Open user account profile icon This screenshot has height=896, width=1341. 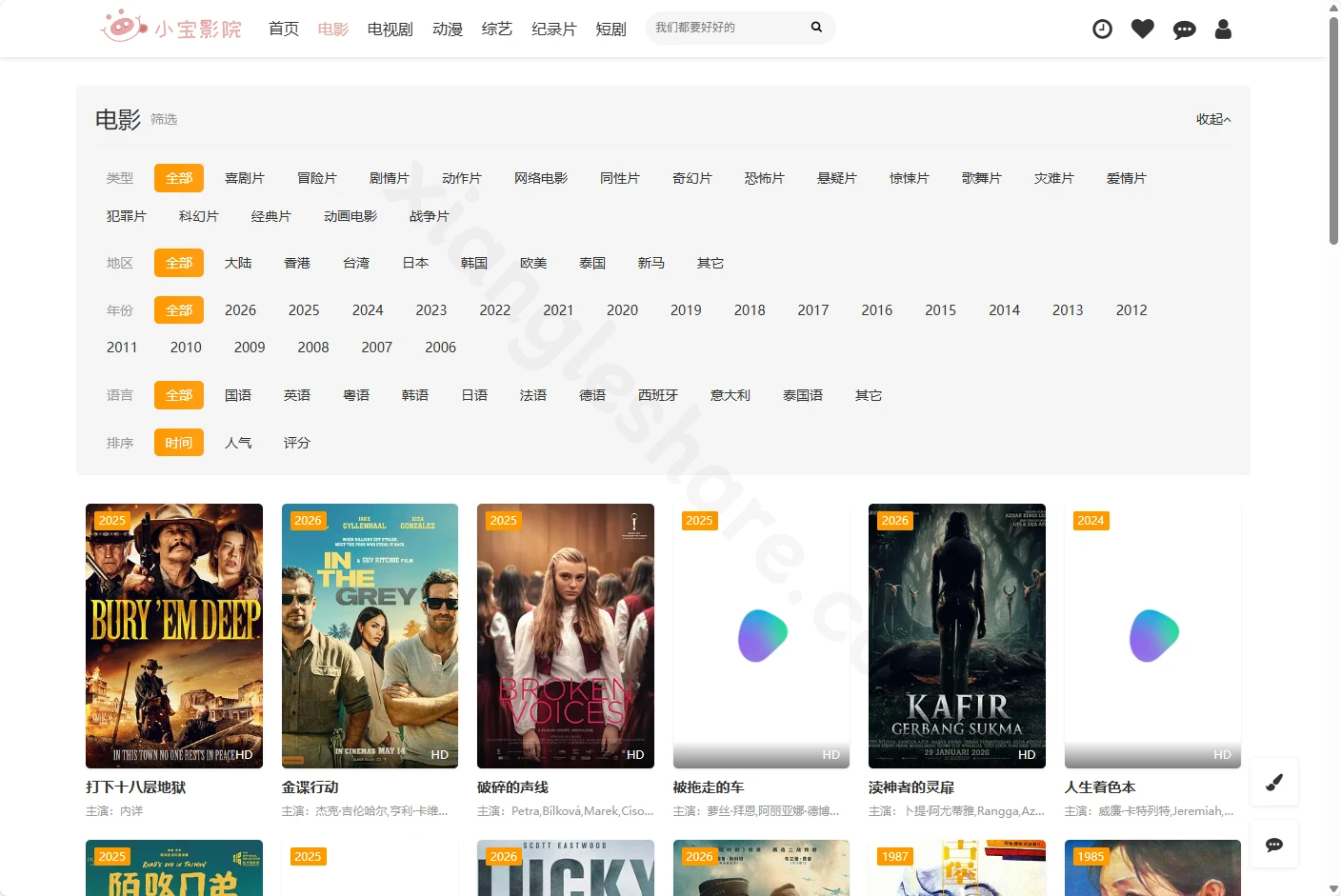tap(1223, 29)
